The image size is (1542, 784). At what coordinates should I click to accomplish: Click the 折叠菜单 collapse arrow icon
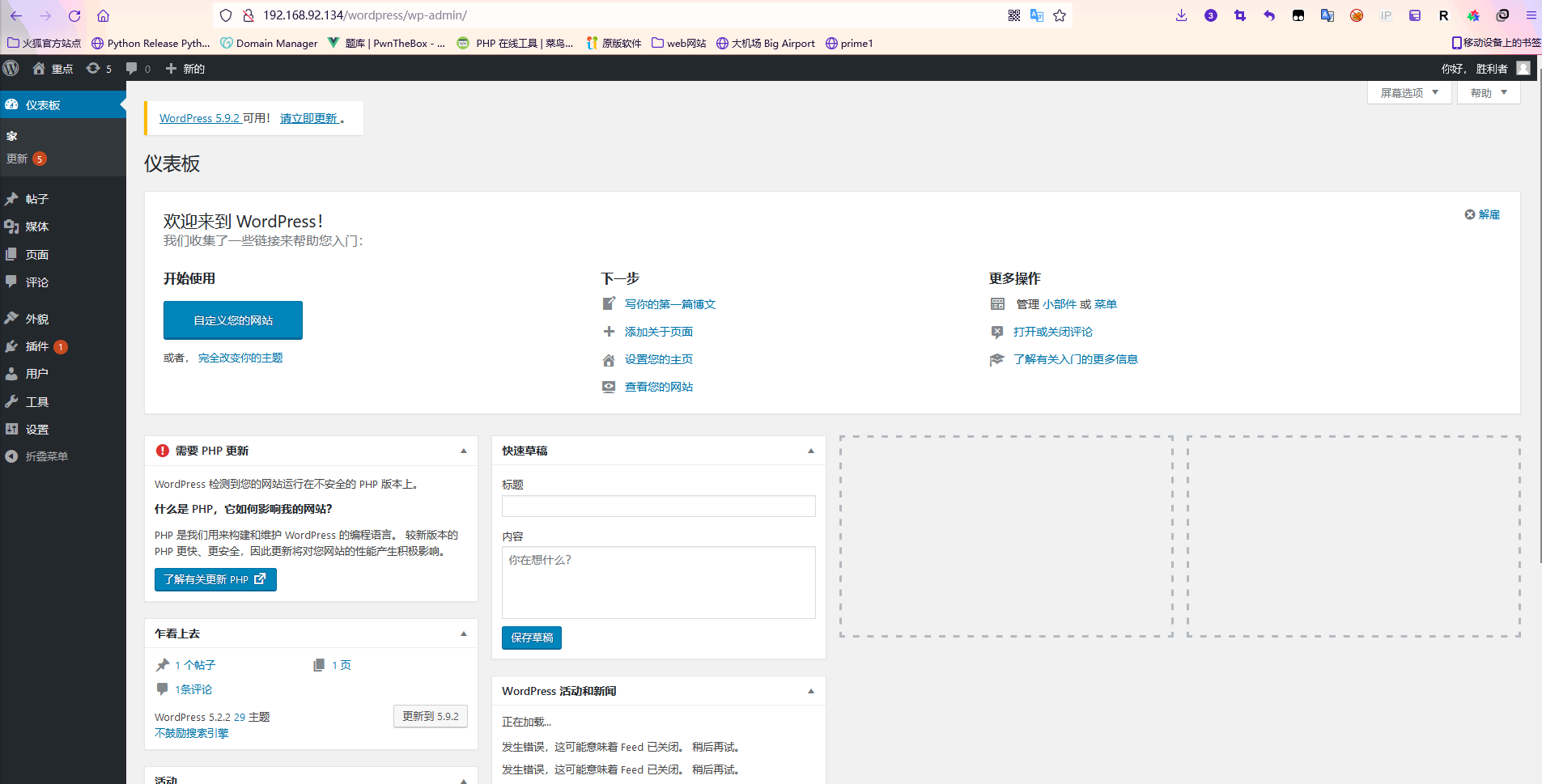(x=11, y=456)
